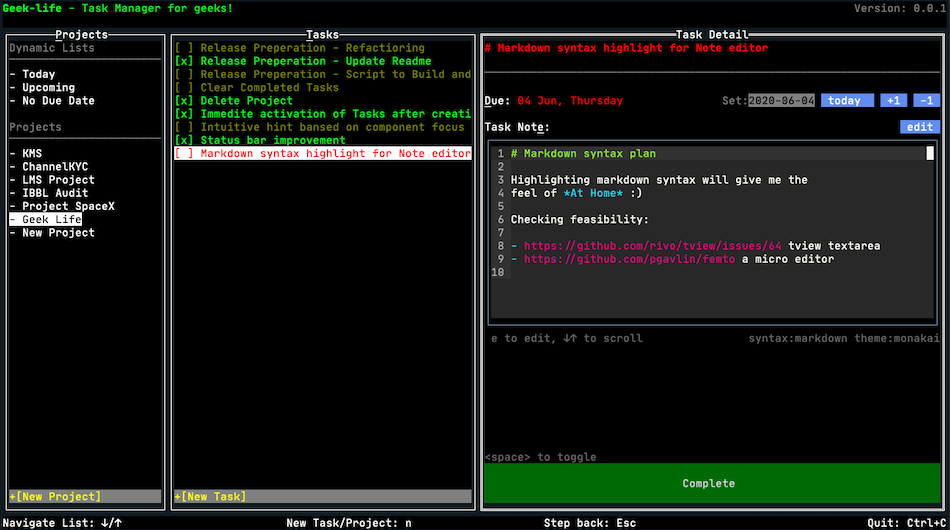Open the pgavlin/femto GitHub link
Image resolution: width=950 pixels, height=530 pixels.
(x=629, y=259)
